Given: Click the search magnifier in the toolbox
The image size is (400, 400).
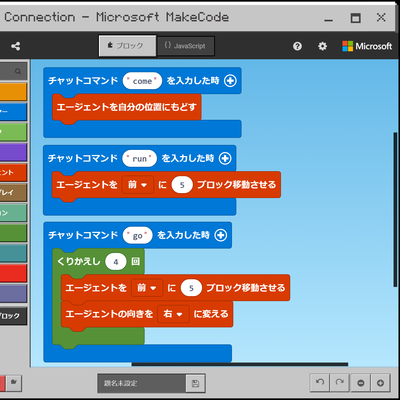Looking at the screenshot, I should click(x=18, y=71).
